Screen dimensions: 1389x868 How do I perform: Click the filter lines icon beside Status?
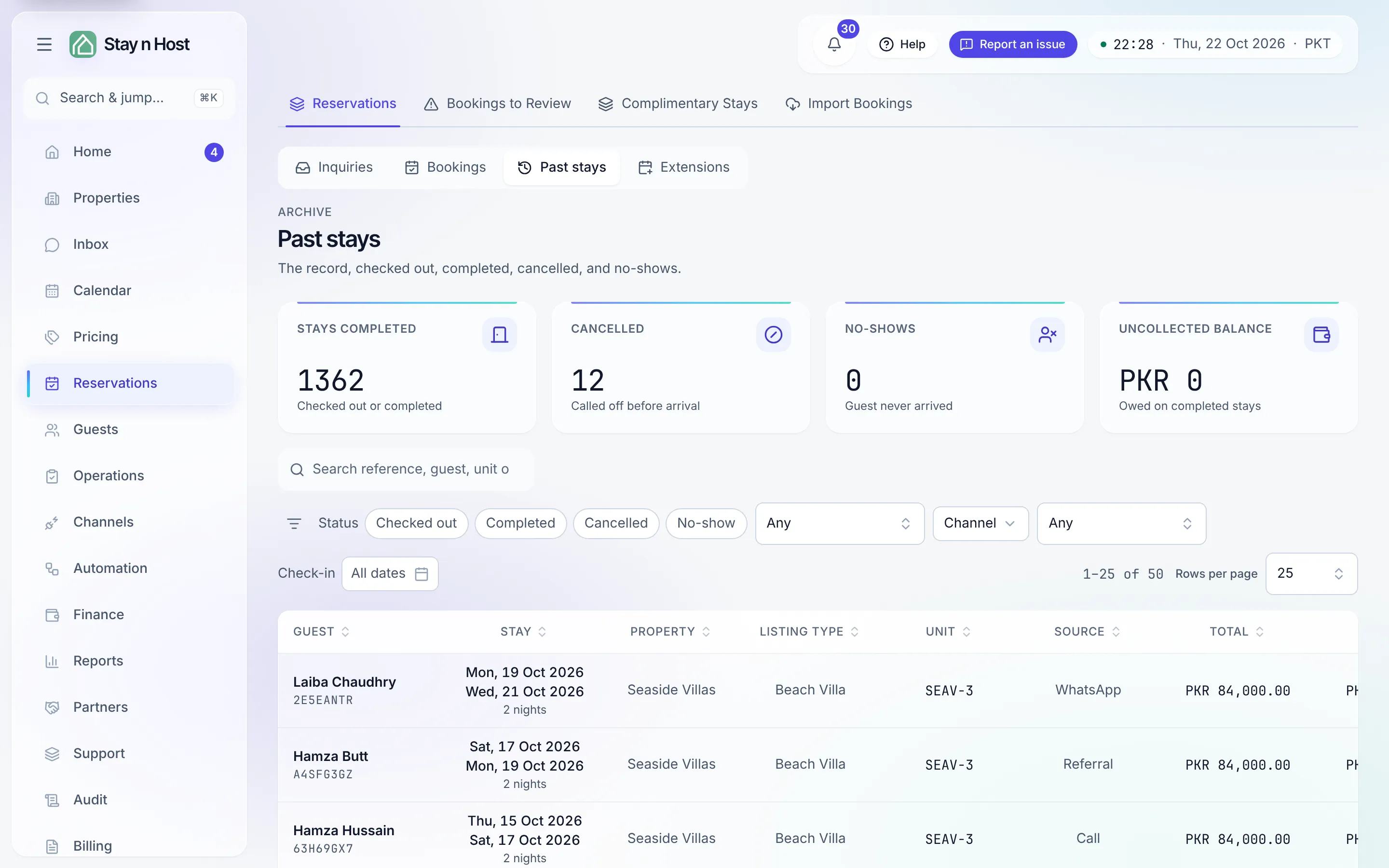tap(294, 523)
